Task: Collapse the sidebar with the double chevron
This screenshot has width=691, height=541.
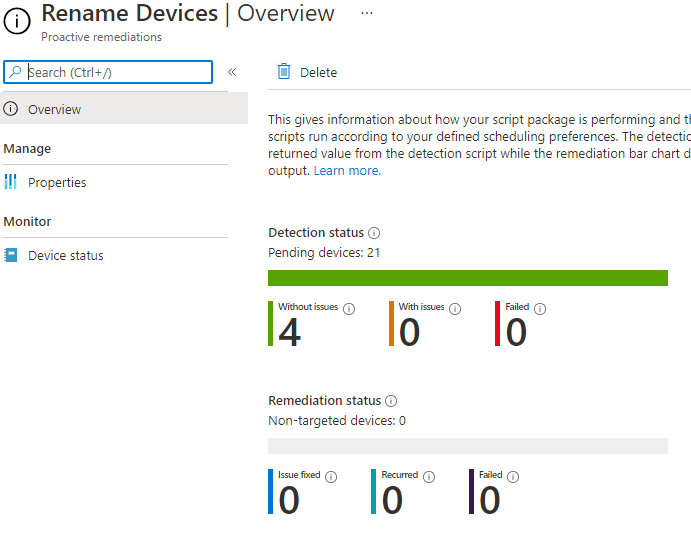Action: tap(232, 72)
